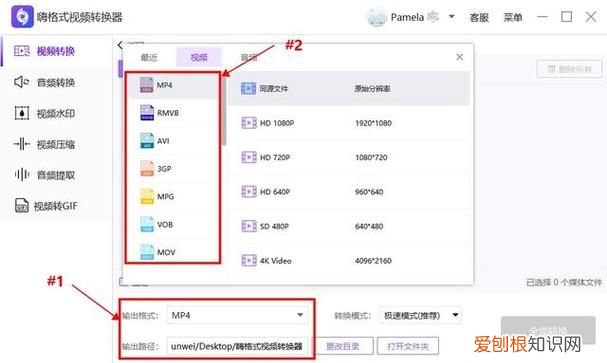Screen dimensions: 607x363
Task: Maximize the application window
Action: [566, 17]
